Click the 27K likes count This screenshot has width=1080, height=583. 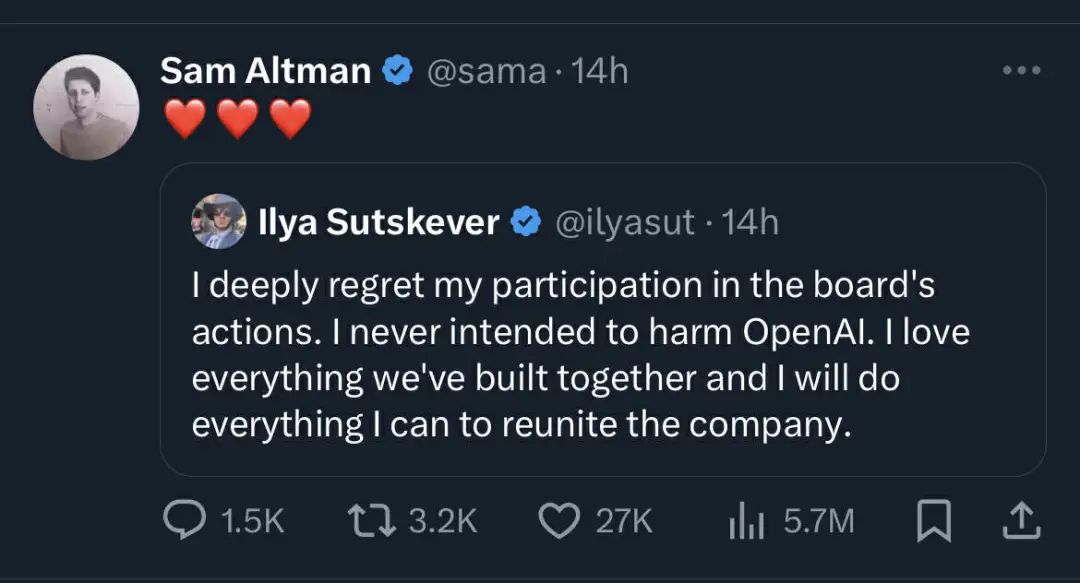[624, 521]
